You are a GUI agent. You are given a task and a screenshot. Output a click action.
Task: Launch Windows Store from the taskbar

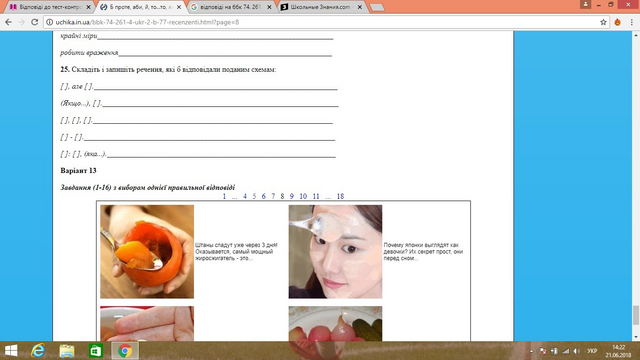pos(96,351)
